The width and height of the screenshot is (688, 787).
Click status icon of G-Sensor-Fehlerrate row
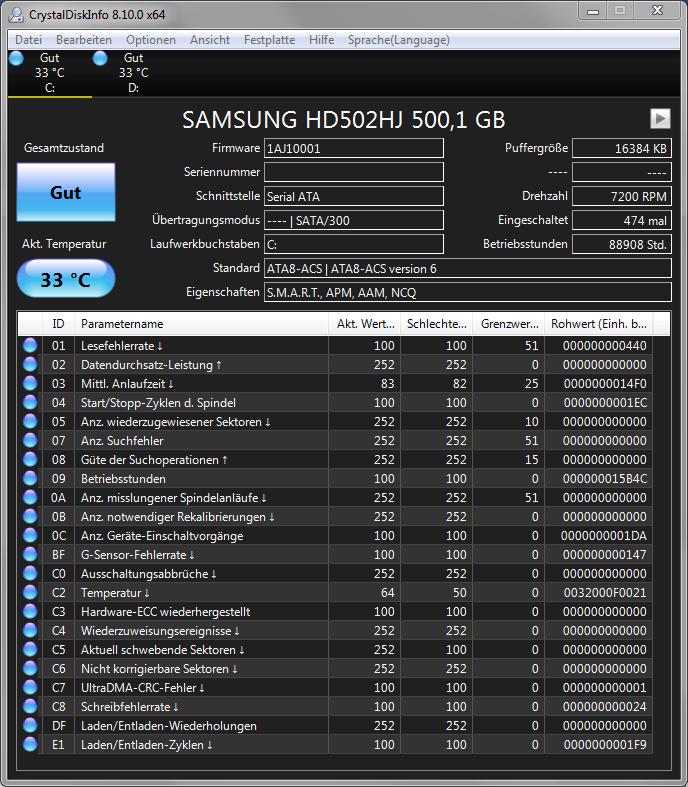pyautogui.click(x=30, y=555)
